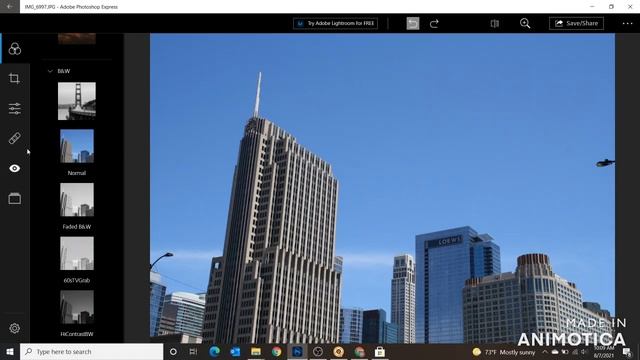Apply the HiContrastBW look

click(77, 307)
